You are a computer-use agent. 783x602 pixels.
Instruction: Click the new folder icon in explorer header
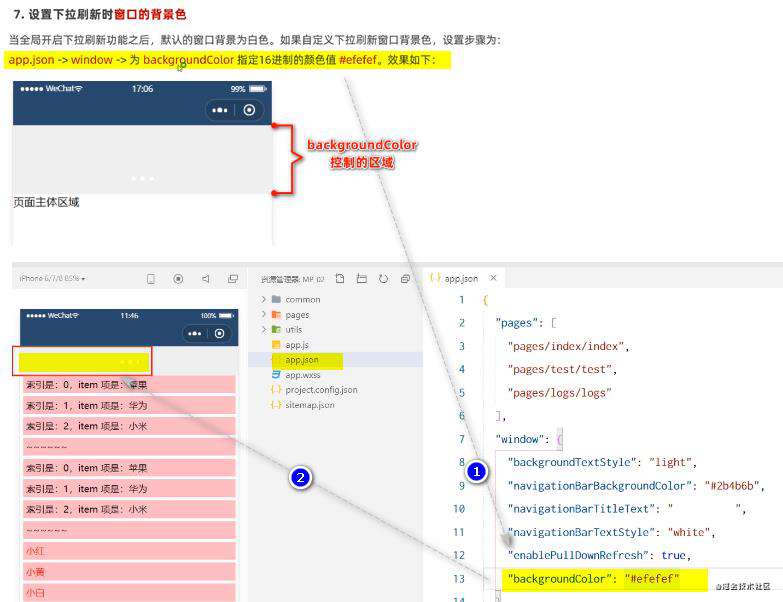pyautogui.click(x=362, y=279)
